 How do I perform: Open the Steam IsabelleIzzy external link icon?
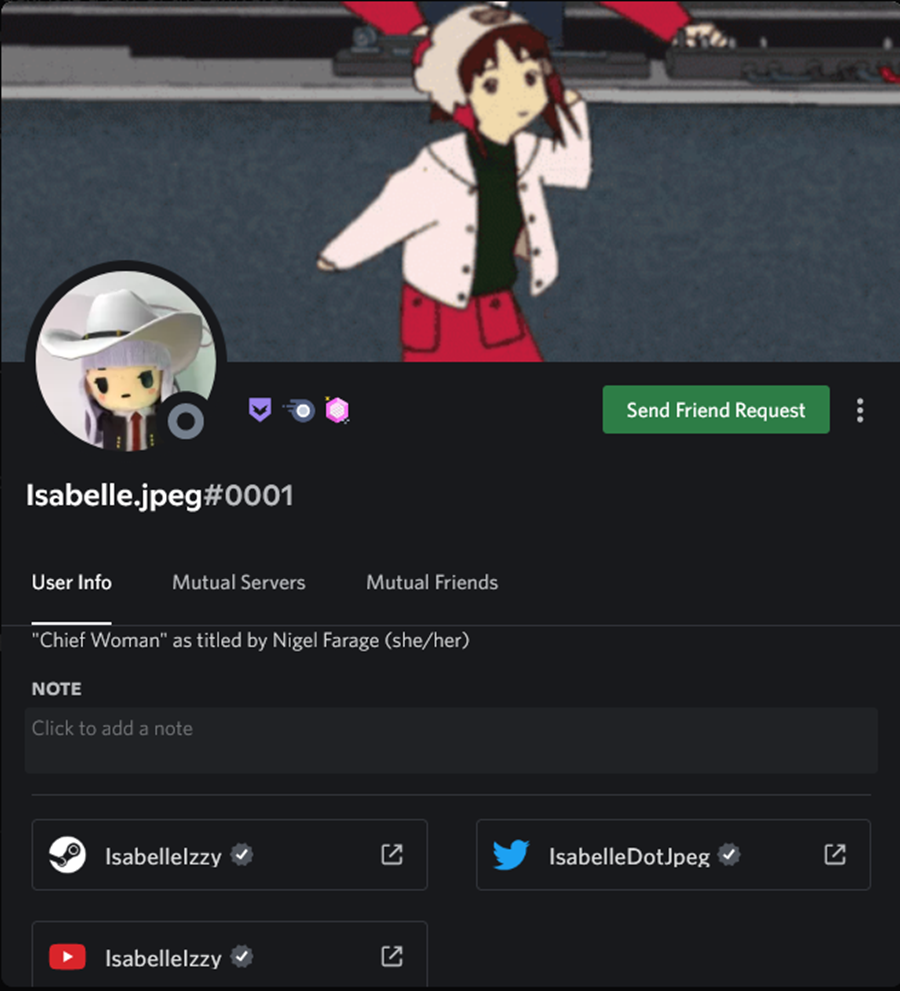(x=392, y=854)
